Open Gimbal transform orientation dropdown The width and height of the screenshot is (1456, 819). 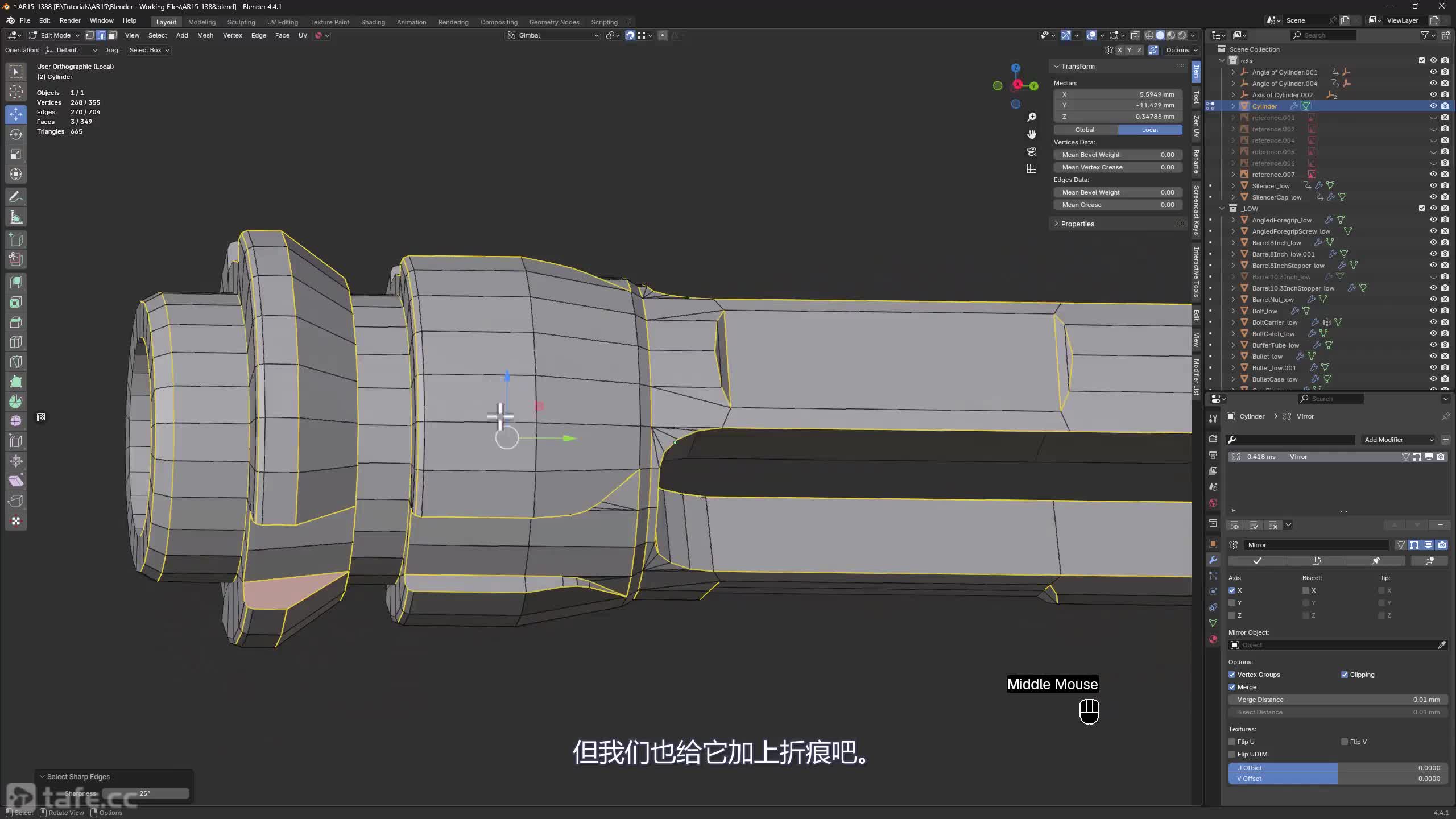click(553, 35)
